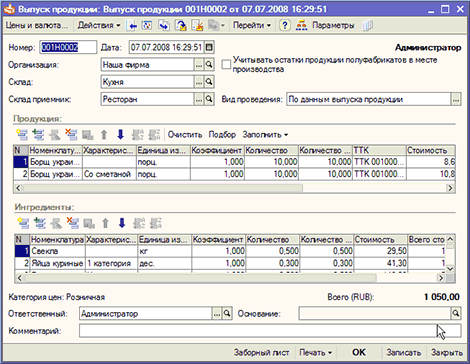Screen dimensions: 470x364
Task: Click the Записать button
Action: tap(403, 352)
